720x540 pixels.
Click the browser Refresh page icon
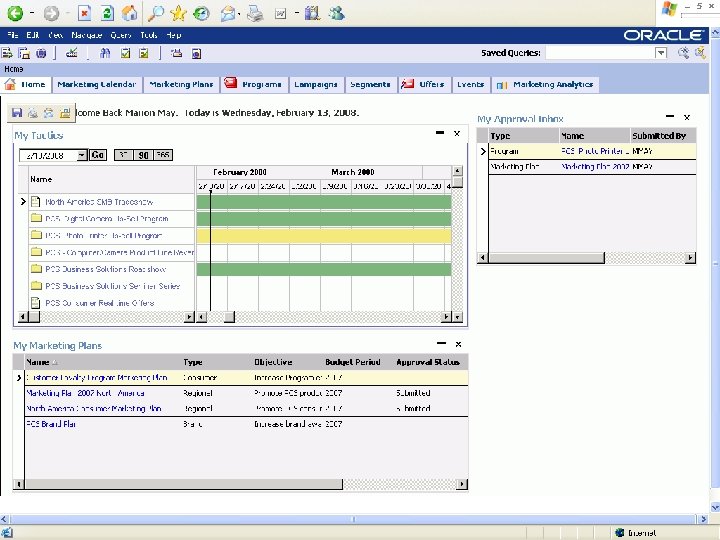tap(107, 13)
